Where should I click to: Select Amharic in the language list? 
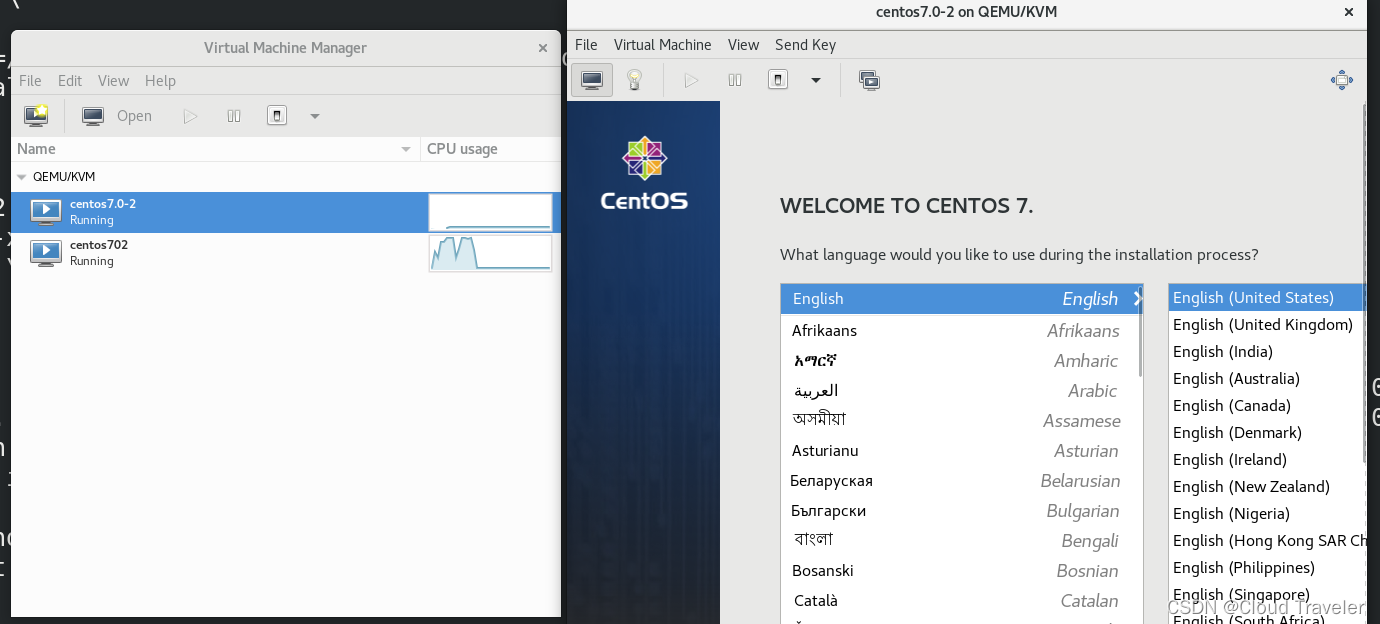[x=961, y=361]
